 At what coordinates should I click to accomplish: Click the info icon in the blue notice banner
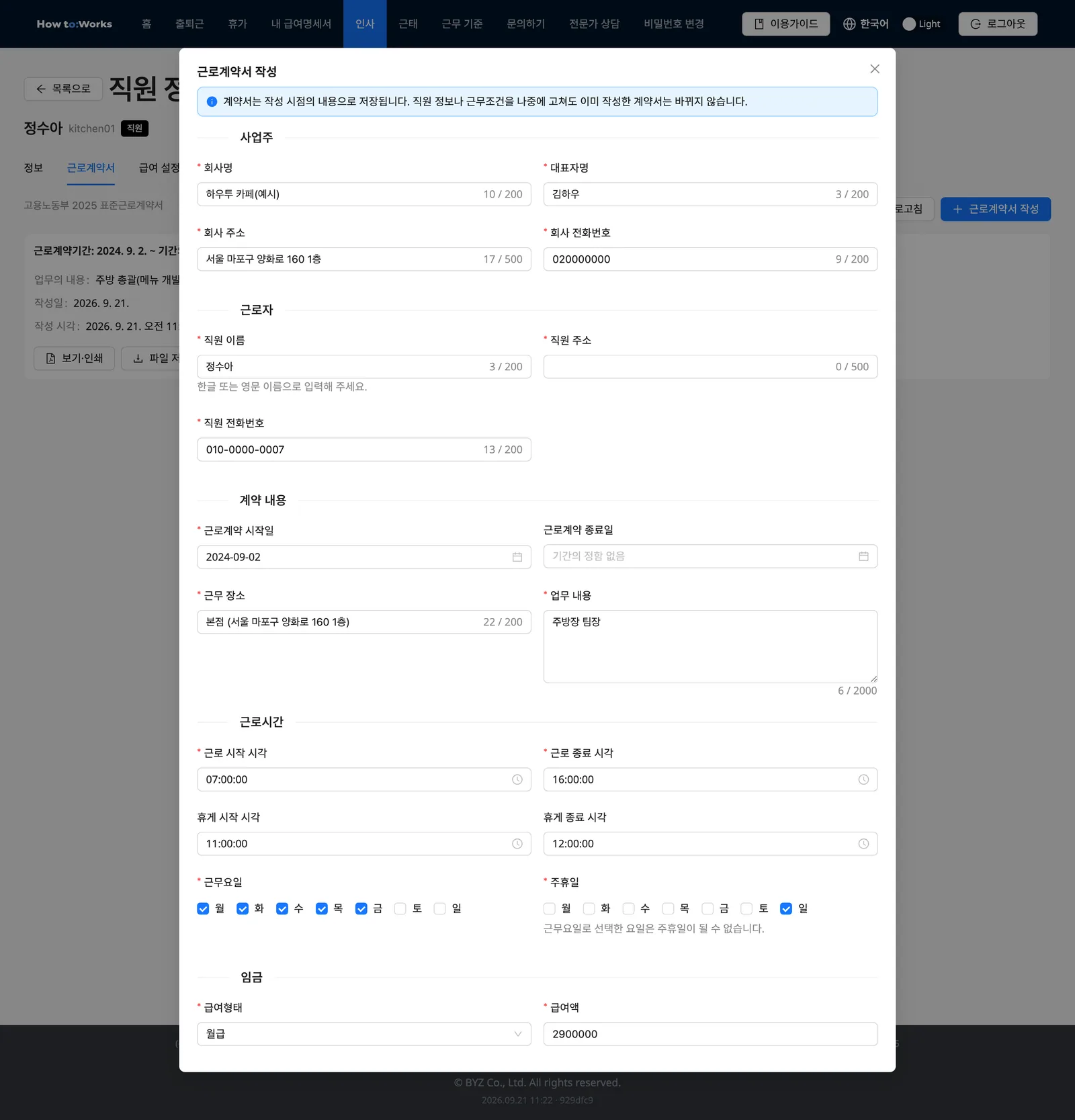[212, 101]
